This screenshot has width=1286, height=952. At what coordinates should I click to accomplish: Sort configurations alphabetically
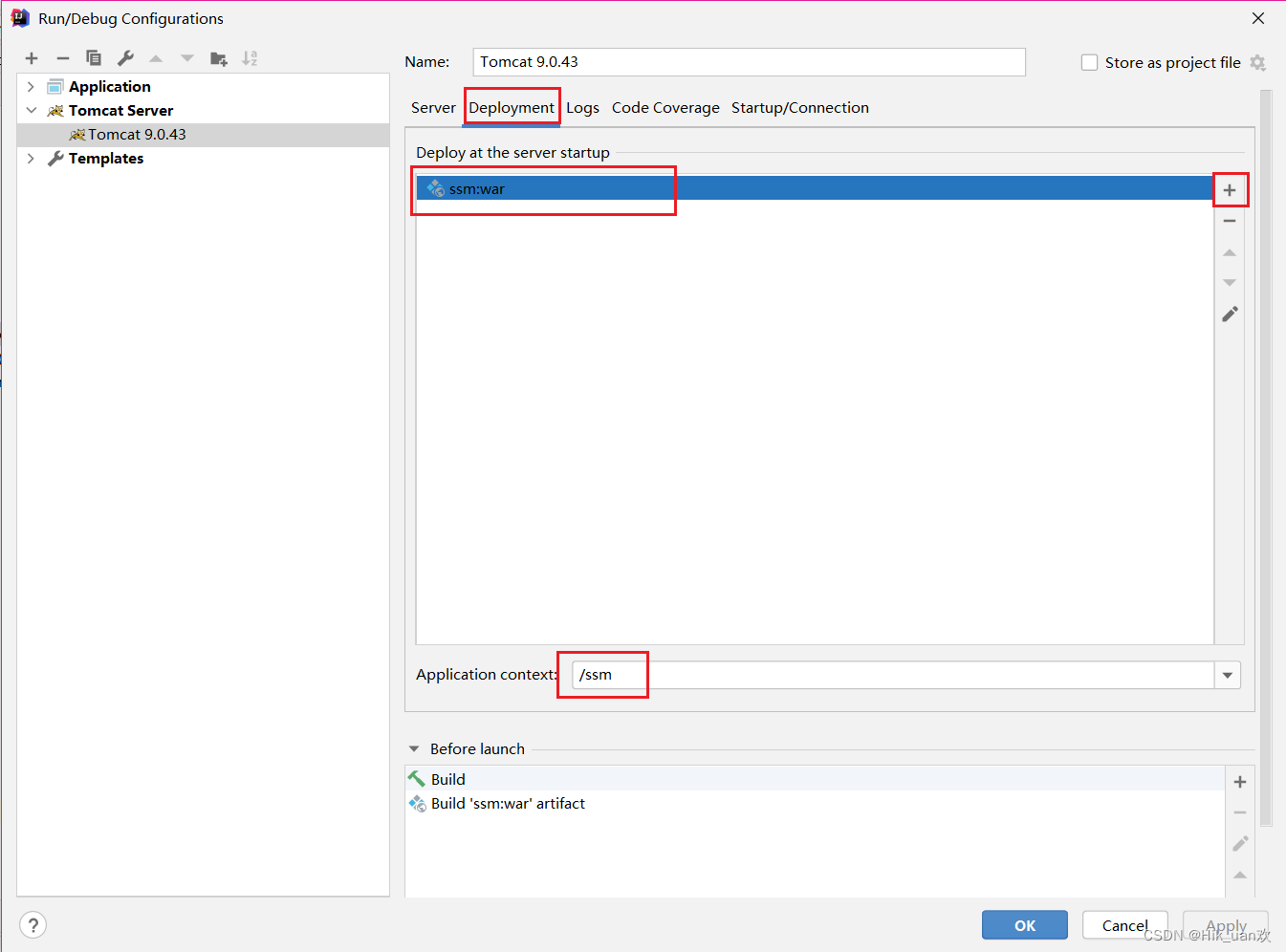pos(250,58)
